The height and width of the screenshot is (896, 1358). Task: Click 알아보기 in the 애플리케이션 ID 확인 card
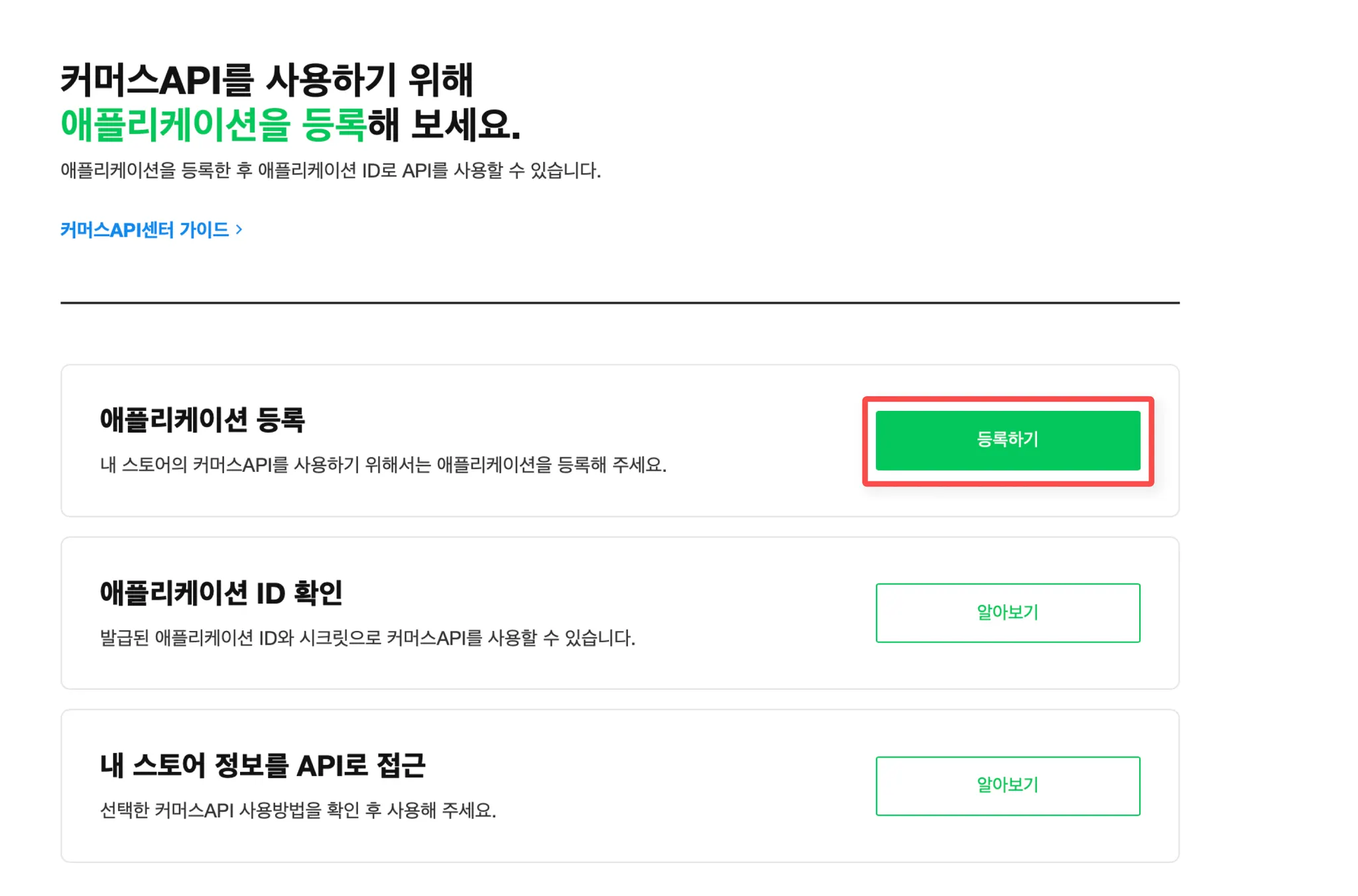[x=1007, y=612]
